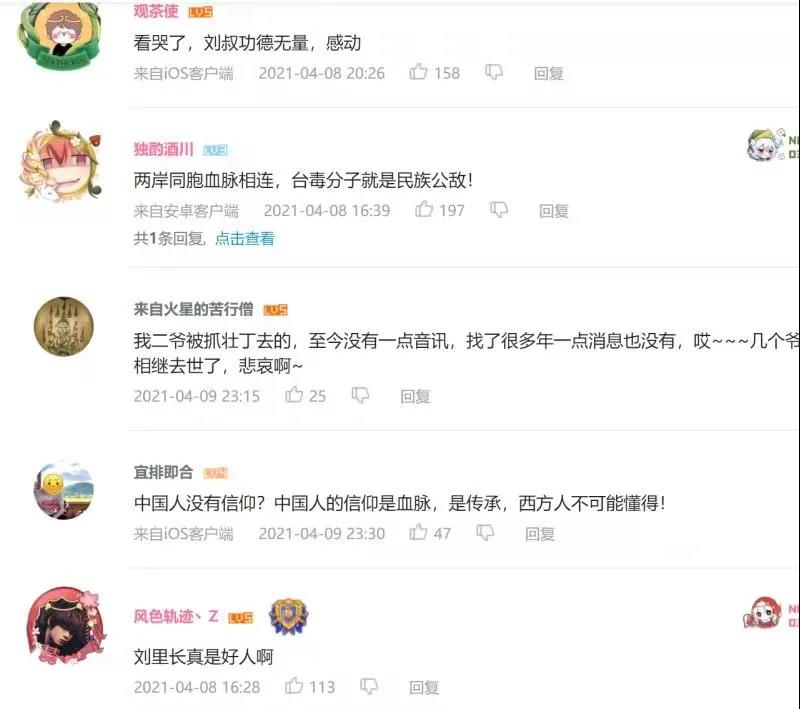Screen dimensions: 800x709
Task: Thumbs-down 风色轨迹、Z's comment
Action: pos(369,687)
